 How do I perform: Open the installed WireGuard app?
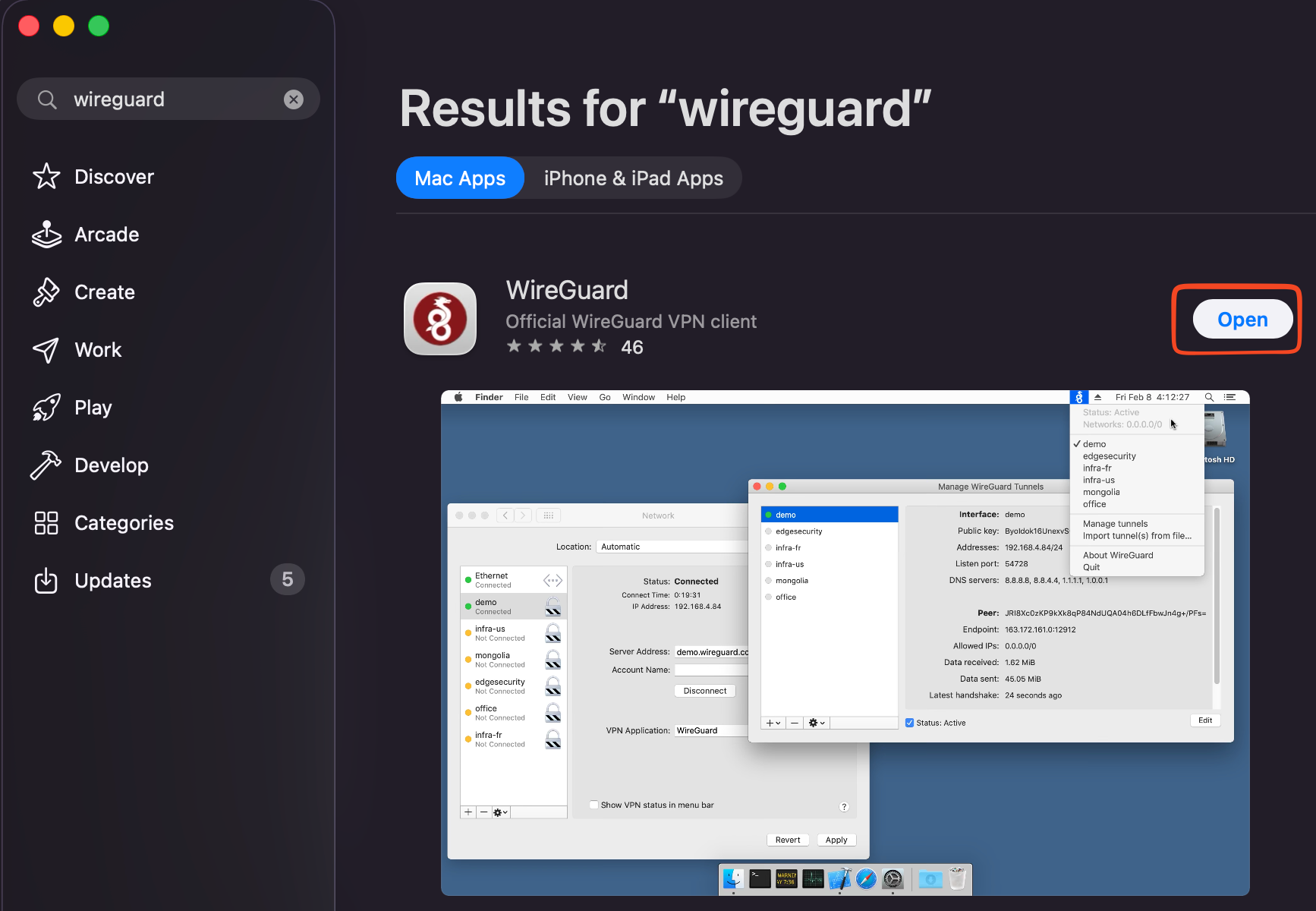(x=1242, y=320)
